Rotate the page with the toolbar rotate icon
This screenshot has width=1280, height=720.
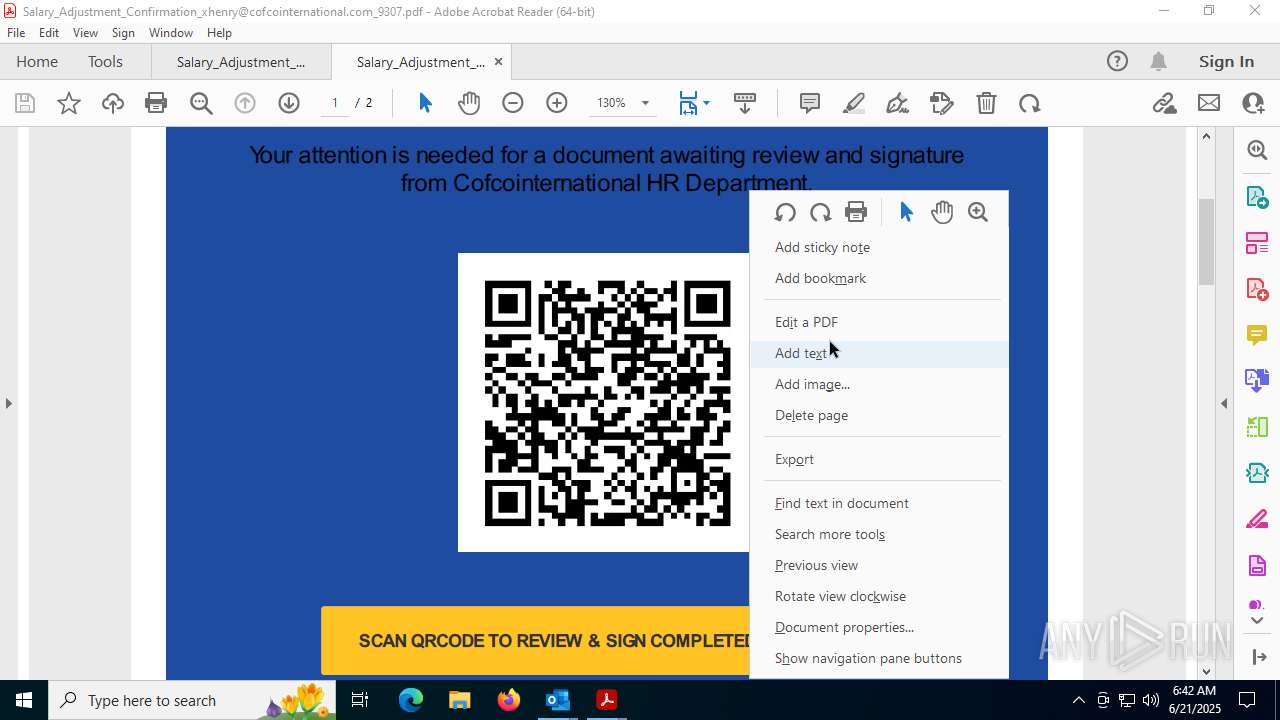coord(1030,103)
